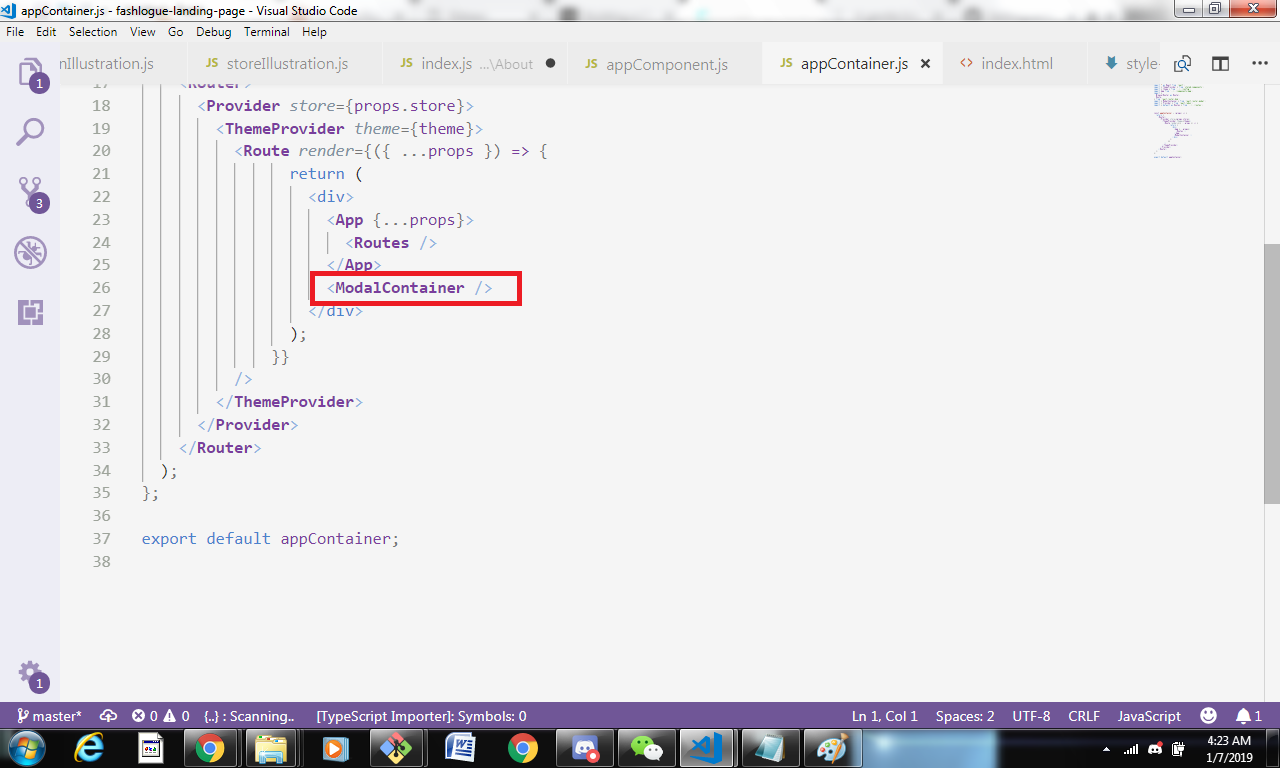Change language mode via JavaScript
The image size is (1280, 768).
[x=1149, y=716]
